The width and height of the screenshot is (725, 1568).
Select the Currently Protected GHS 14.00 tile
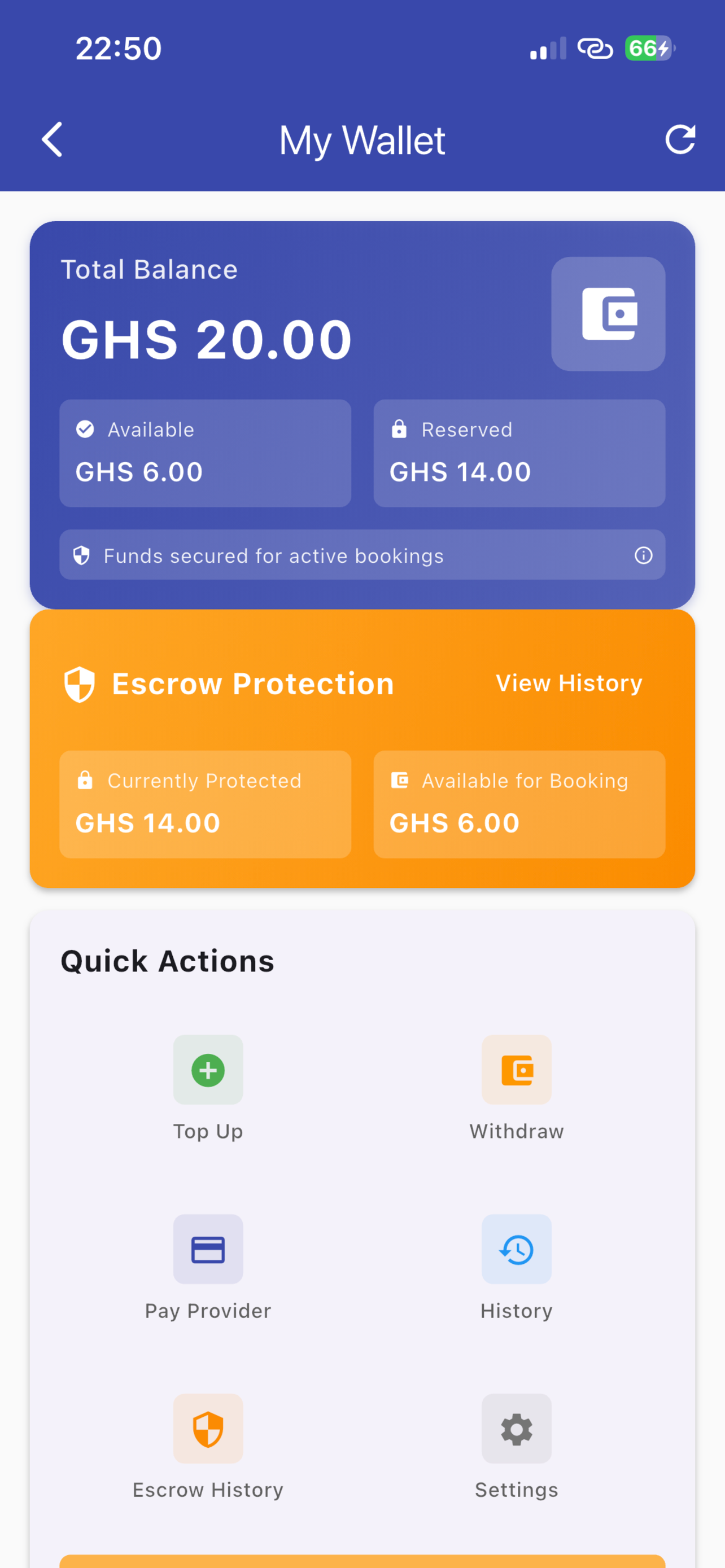click(205, 804)
